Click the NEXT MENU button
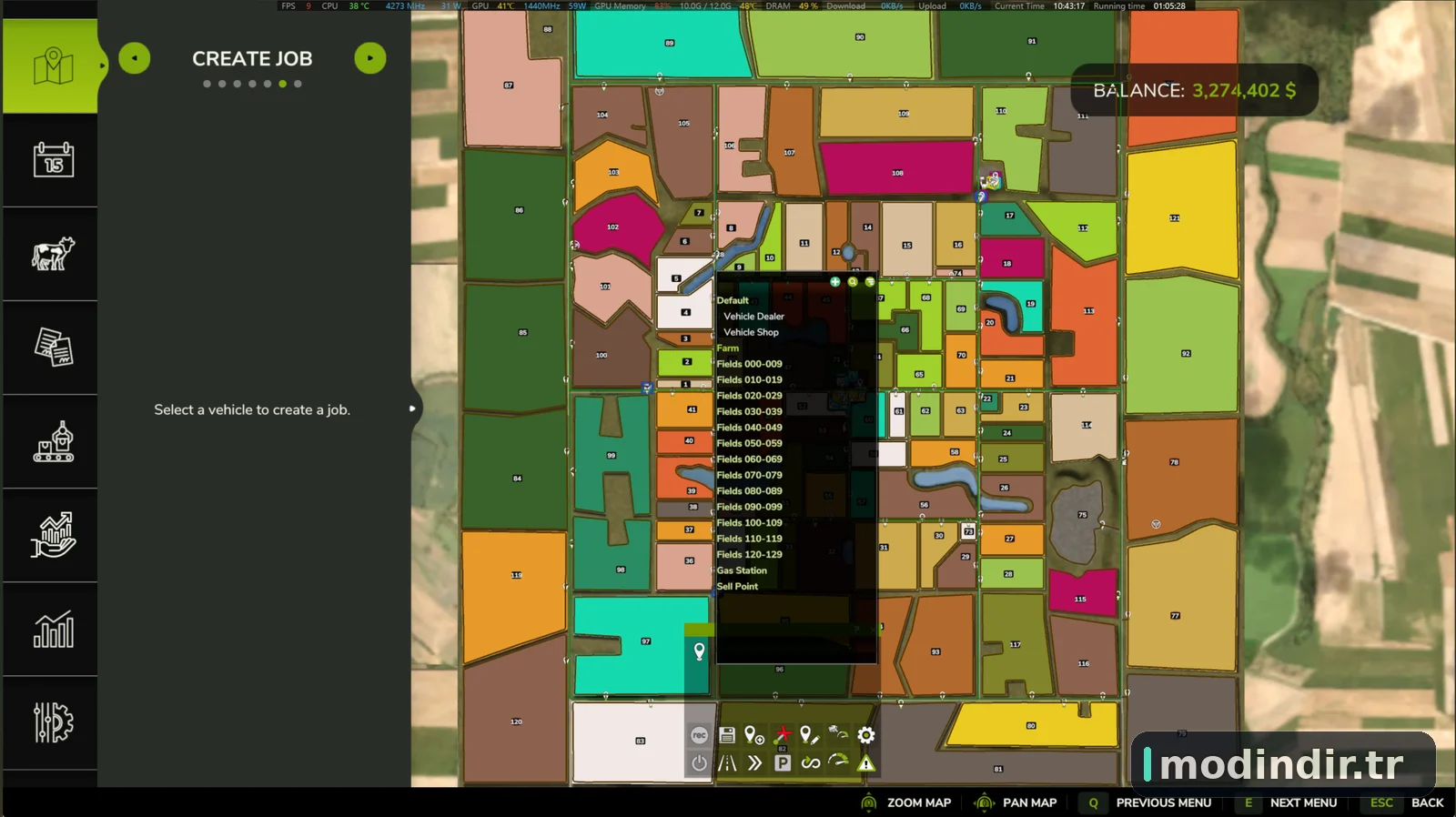 1287,802
